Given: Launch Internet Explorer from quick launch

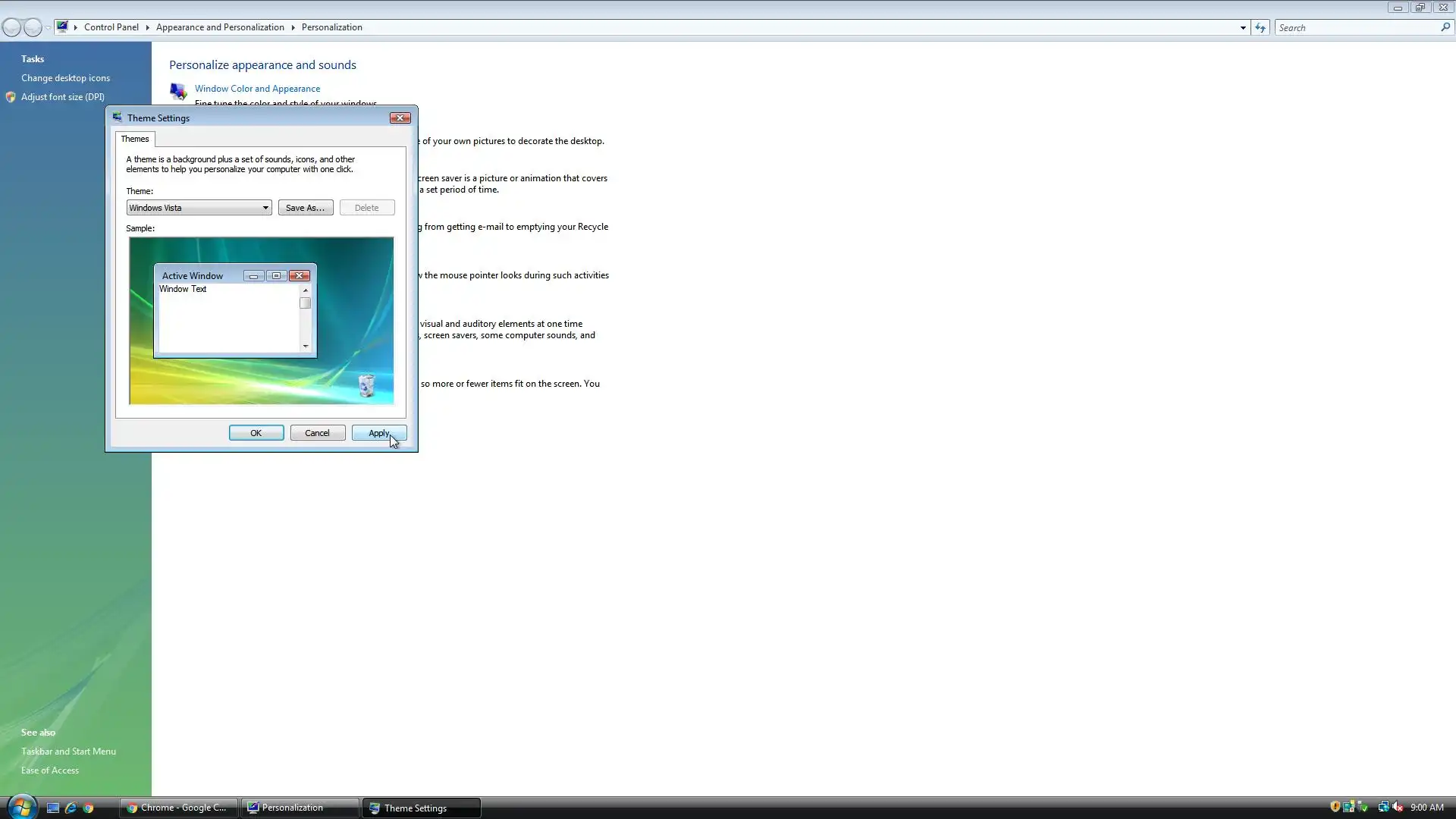Looking at the screenshot, I should 71,808.
